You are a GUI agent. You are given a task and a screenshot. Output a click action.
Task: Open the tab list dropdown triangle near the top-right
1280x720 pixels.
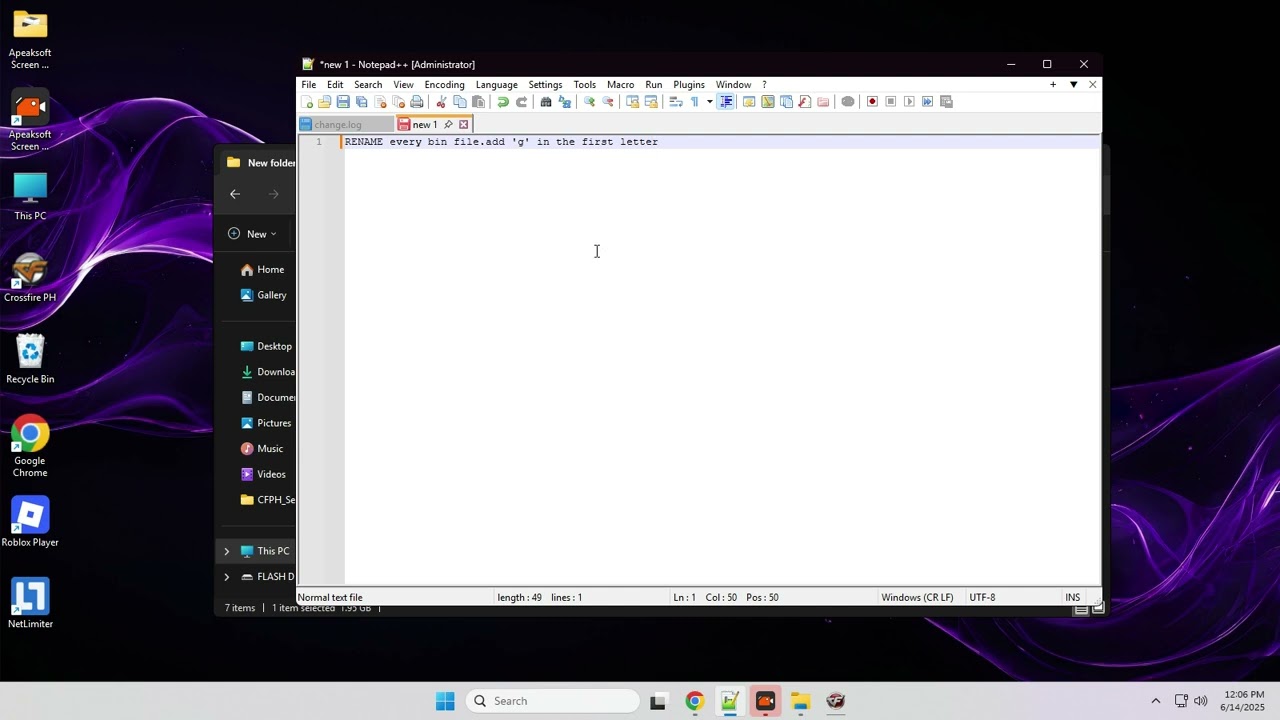[1073, 85]
